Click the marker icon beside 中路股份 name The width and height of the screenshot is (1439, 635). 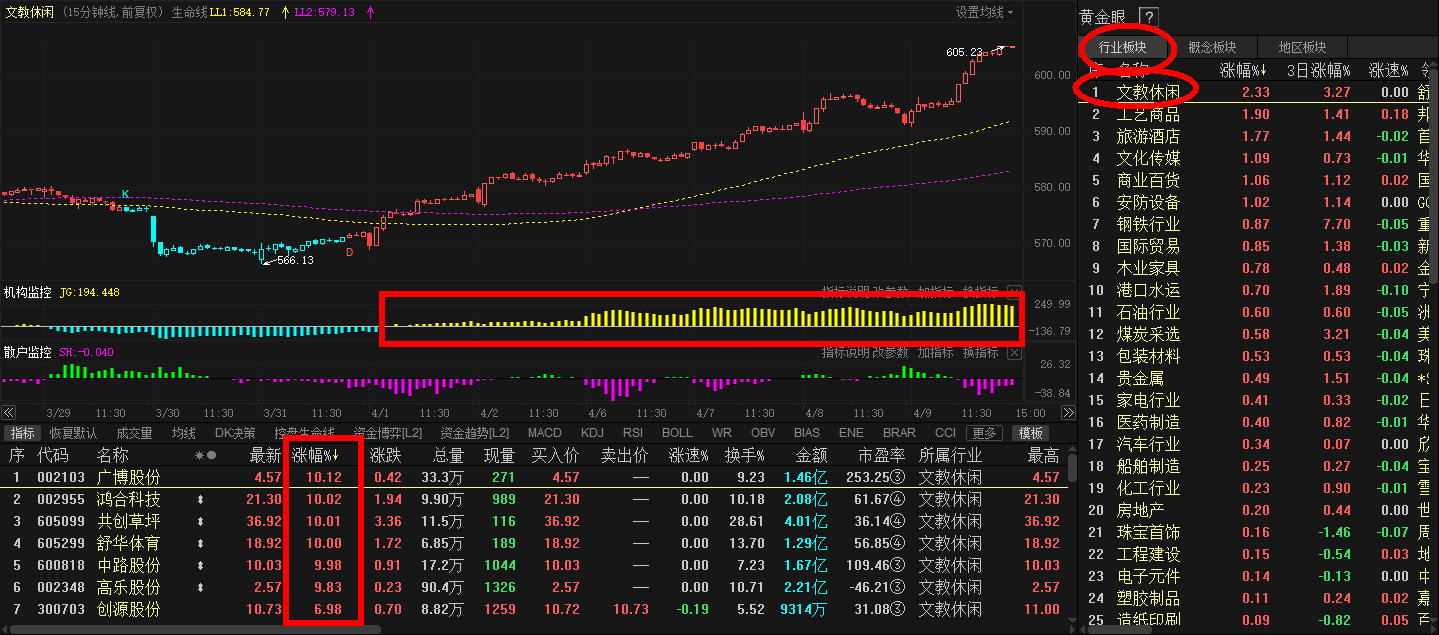[201, 566]
